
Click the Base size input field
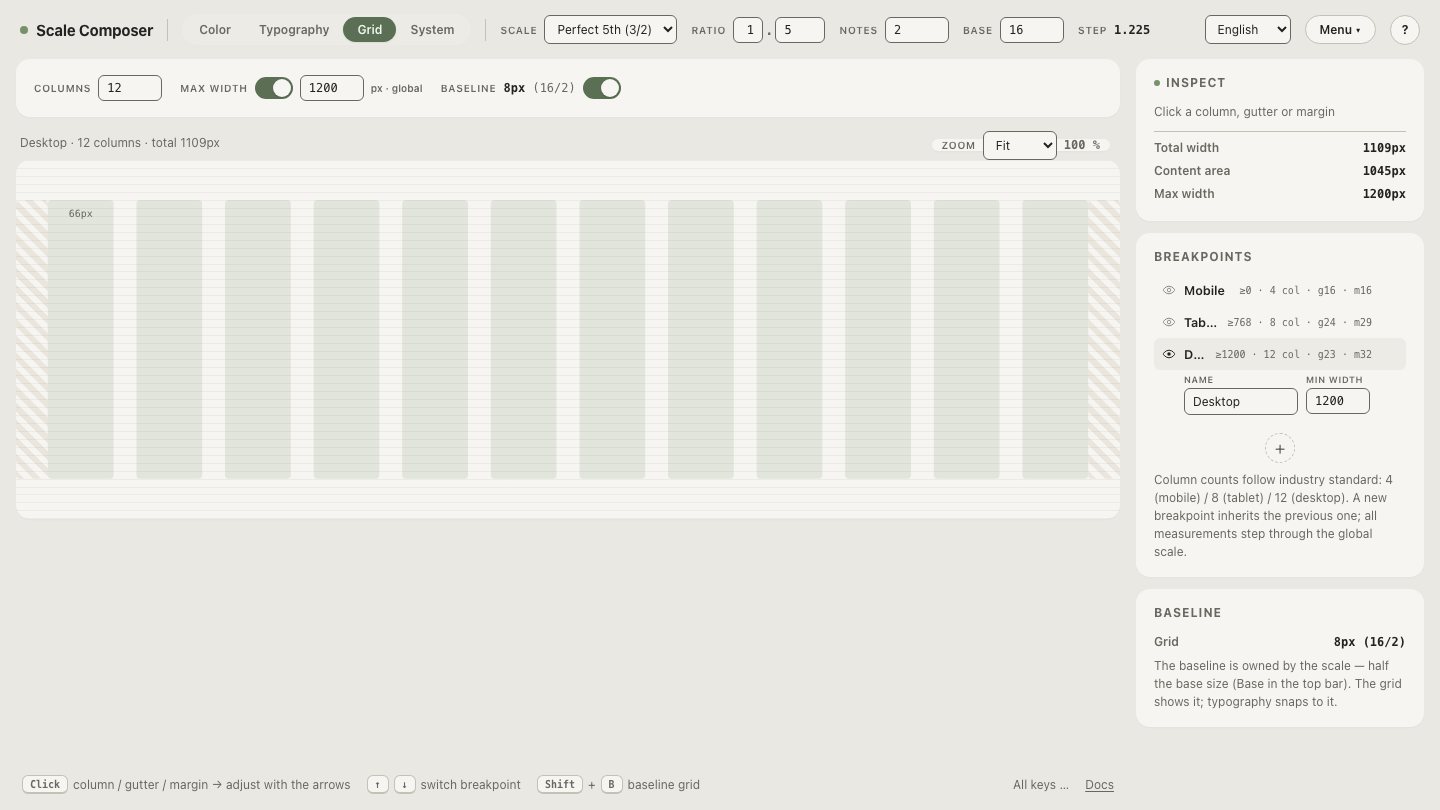pyautogui.click(x=1032, y=30)
